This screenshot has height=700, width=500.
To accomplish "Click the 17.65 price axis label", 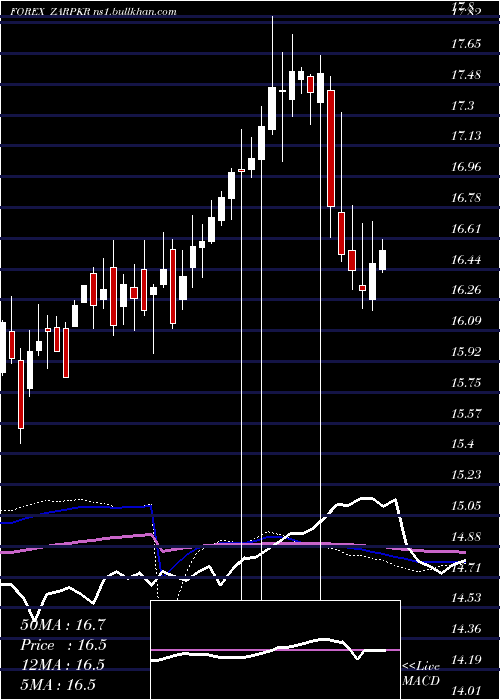I will click(x=466, y=44).
